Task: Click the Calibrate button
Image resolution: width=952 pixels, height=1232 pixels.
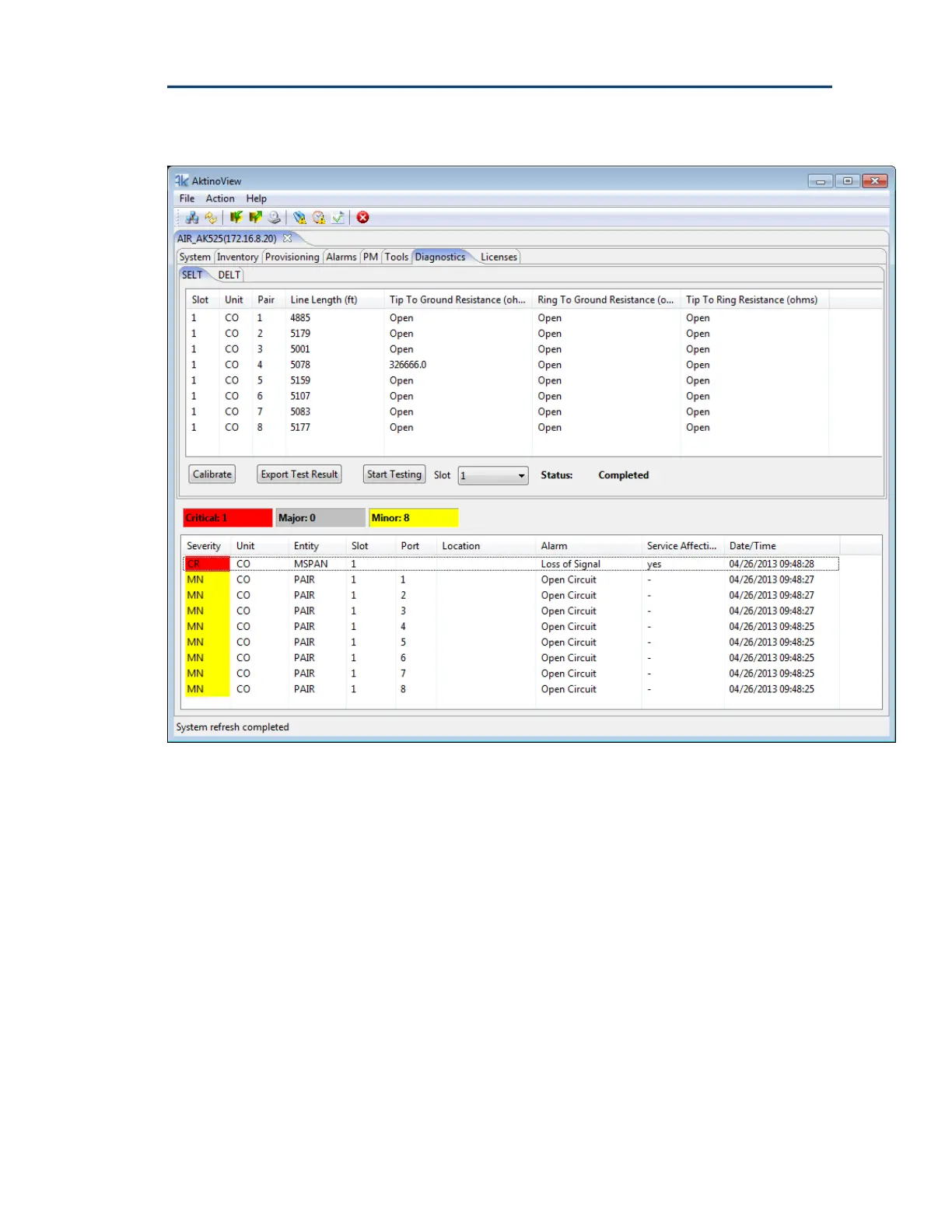Action: [212, 474]
